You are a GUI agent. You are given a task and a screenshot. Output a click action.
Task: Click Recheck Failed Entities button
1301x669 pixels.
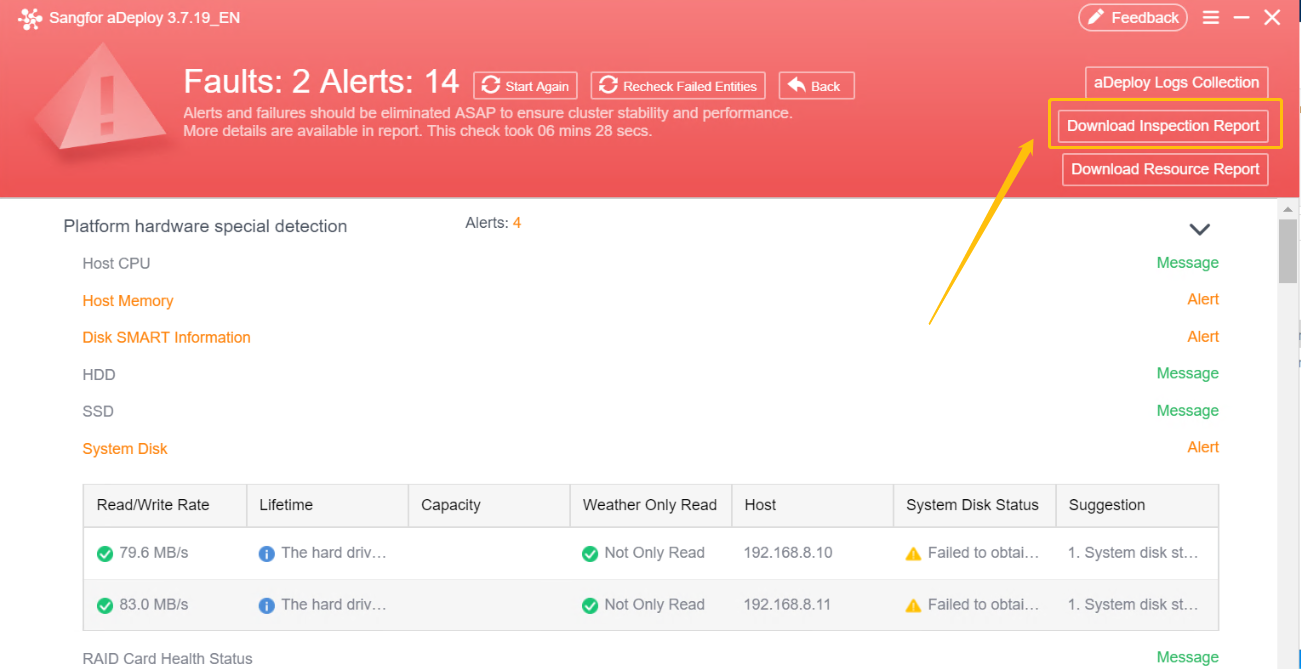pyautogui.click(x=679, y=86)
